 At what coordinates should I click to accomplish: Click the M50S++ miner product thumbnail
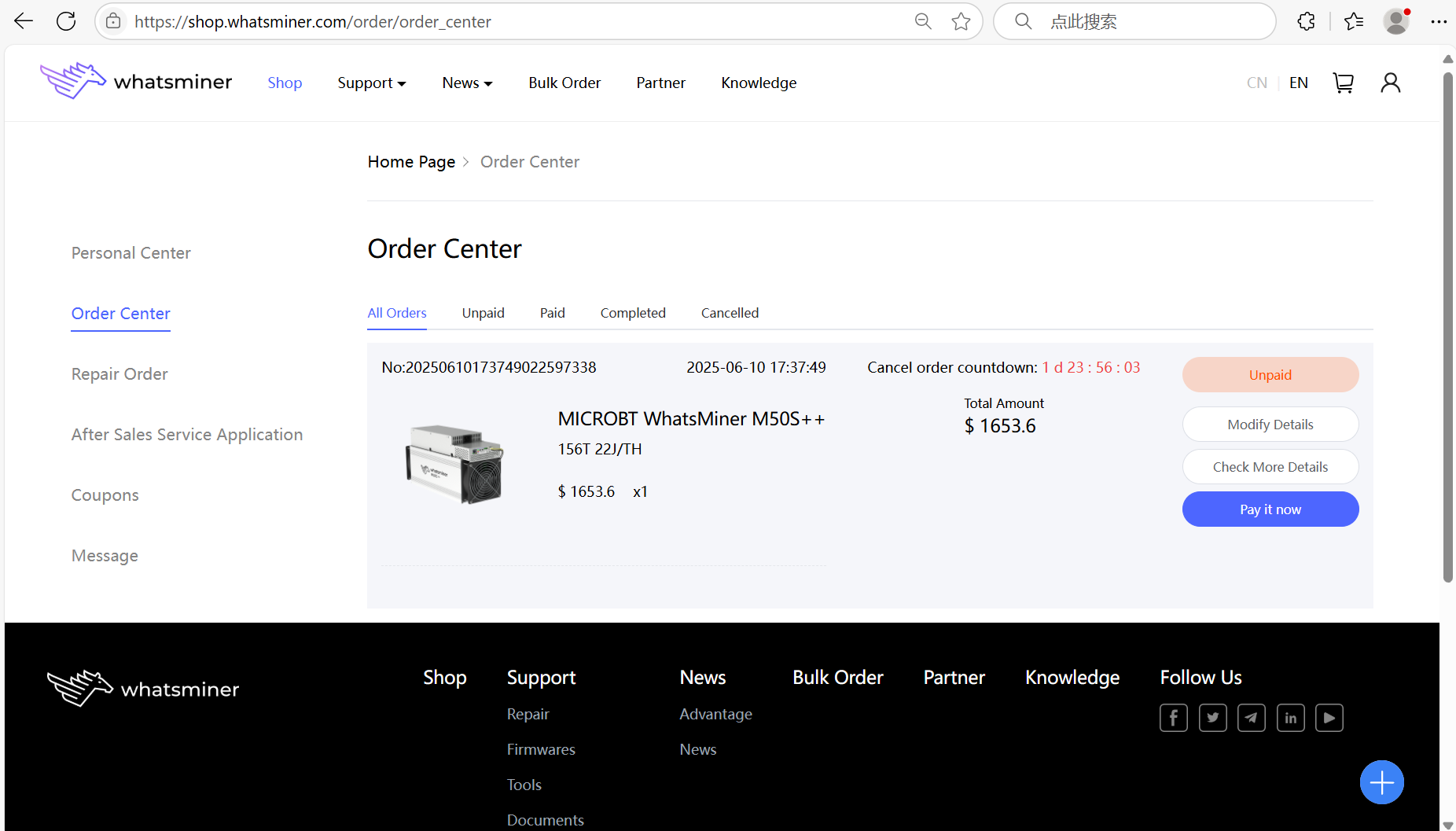[454, 464]
